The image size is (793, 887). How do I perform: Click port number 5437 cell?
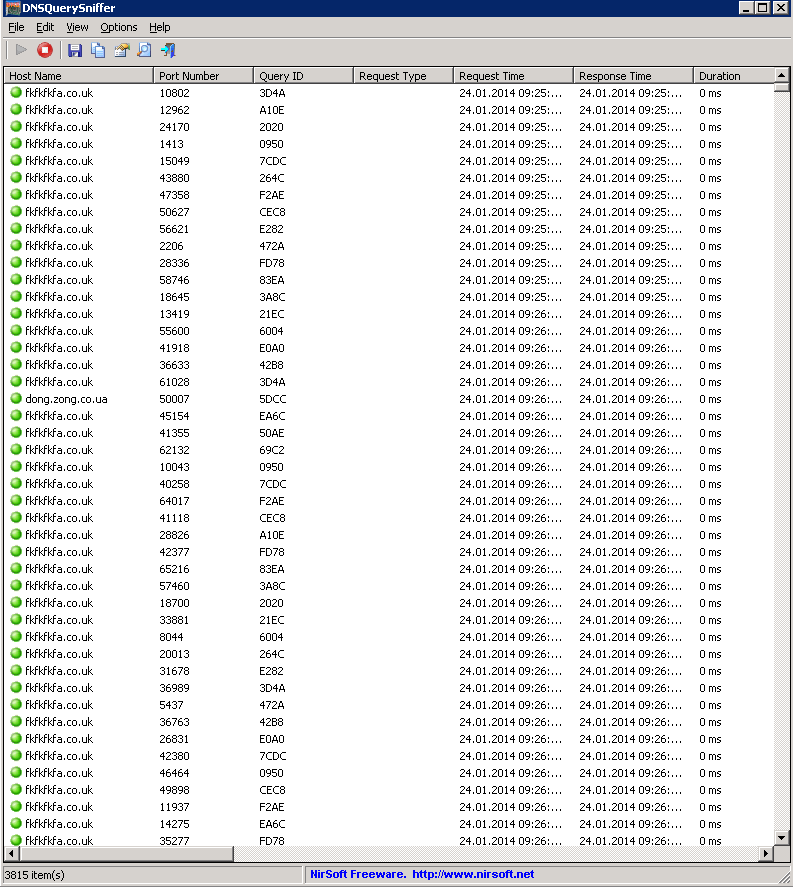171,705
